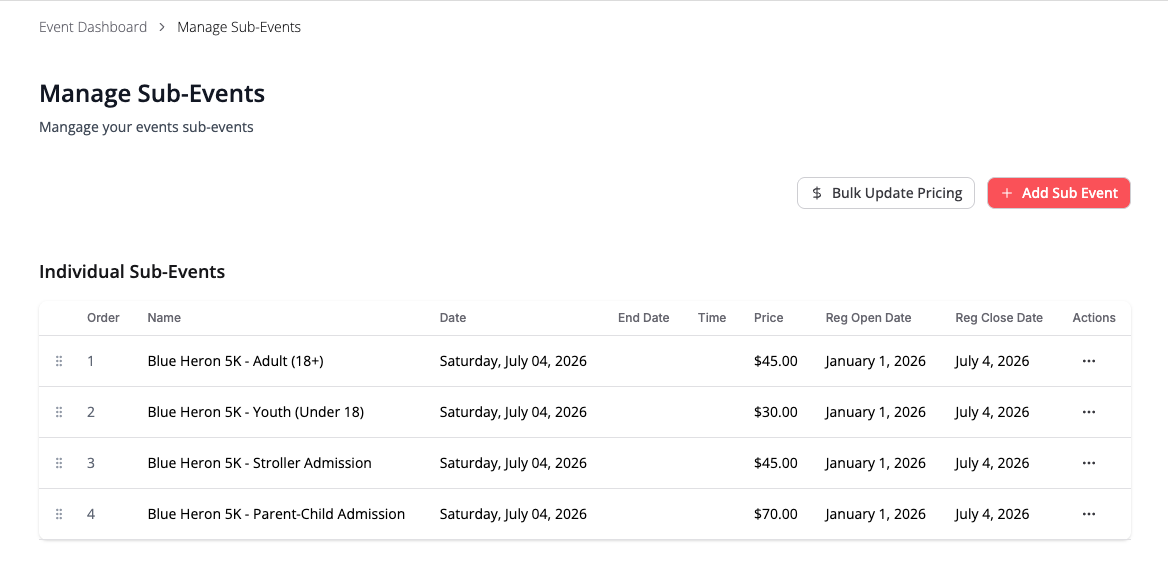Go back to Event Dashboard breadcrumb

coord(93,27)
